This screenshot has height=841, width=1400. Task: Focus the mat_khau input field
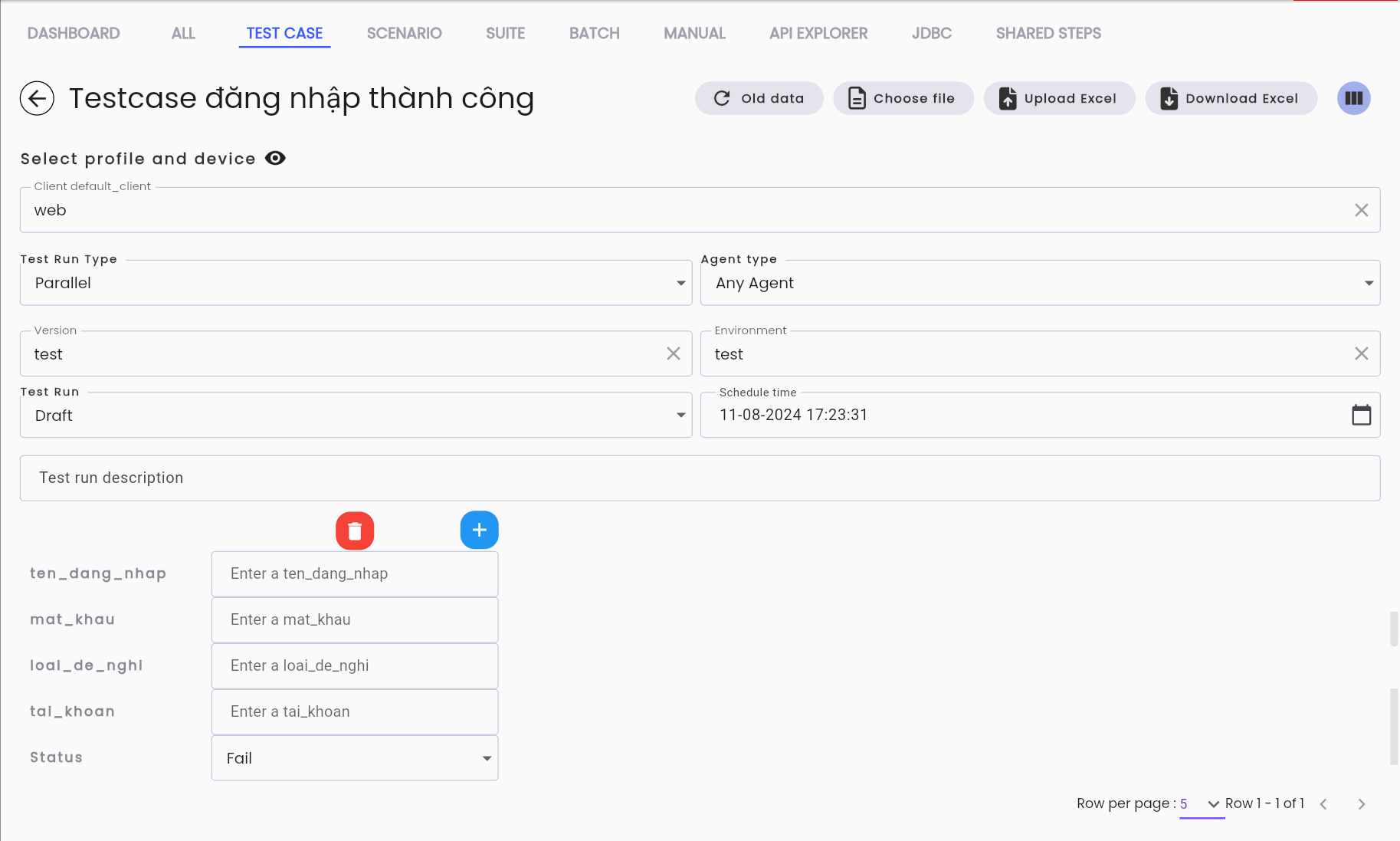pyautogui.click(x=355, y=620)
